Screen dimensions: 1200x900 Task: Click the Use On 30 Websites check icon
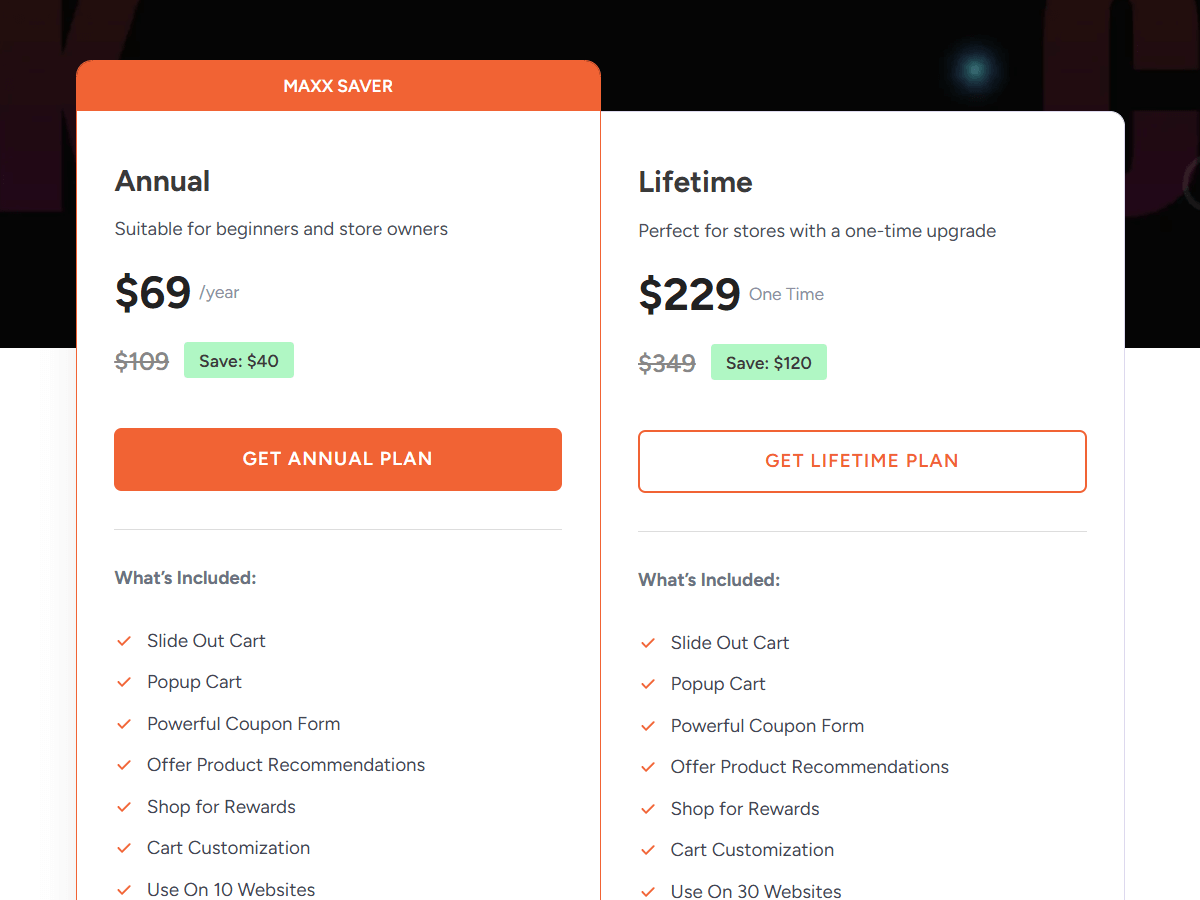648,891
